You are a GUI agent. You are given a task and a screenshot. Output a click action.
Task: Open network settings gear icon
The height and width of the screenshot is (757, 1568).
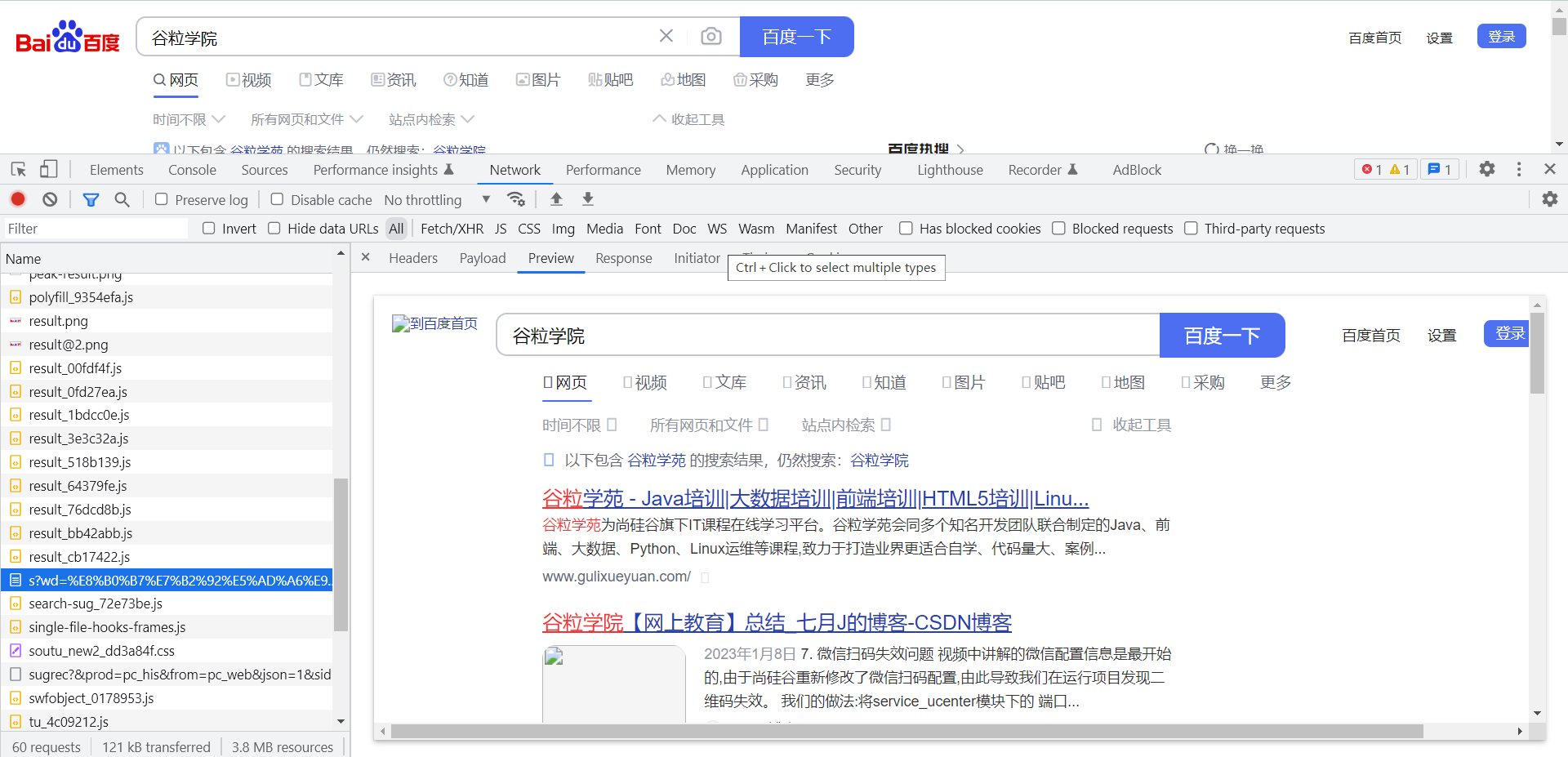tap(1549, 198)
